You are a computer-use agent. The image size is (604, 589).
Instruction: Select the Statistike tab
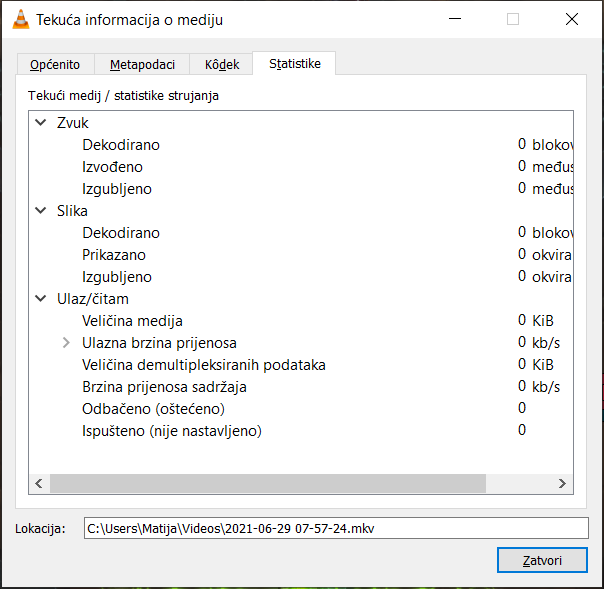[x=294, y=64]
